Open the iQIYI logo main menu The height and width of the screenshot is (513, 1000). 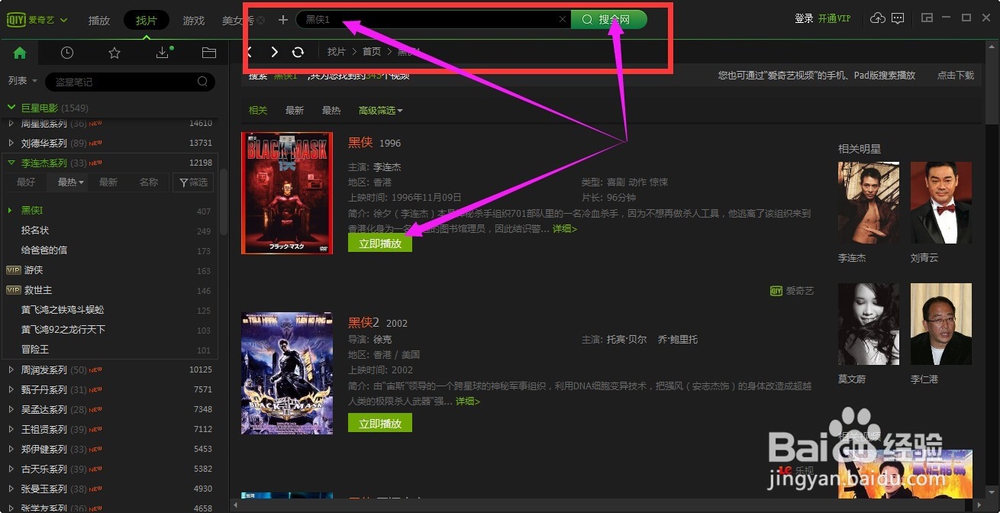37,20
